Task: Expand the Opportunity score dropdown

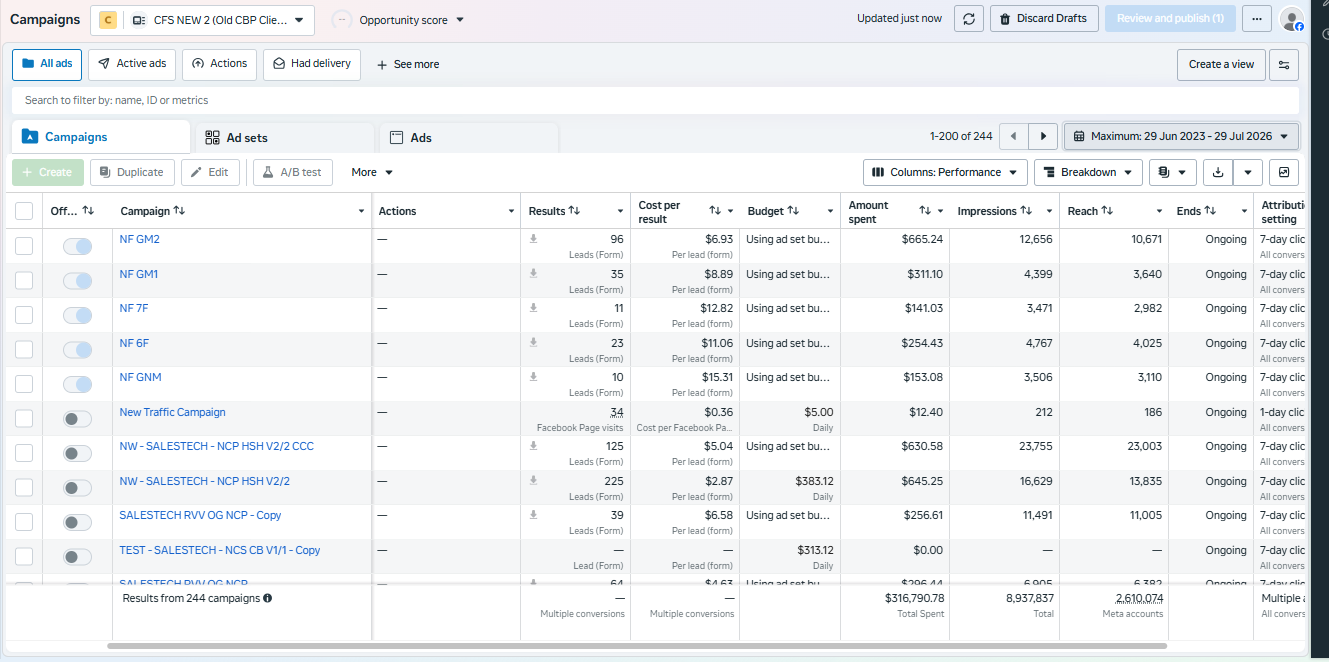Action: (x=399, y=20)
